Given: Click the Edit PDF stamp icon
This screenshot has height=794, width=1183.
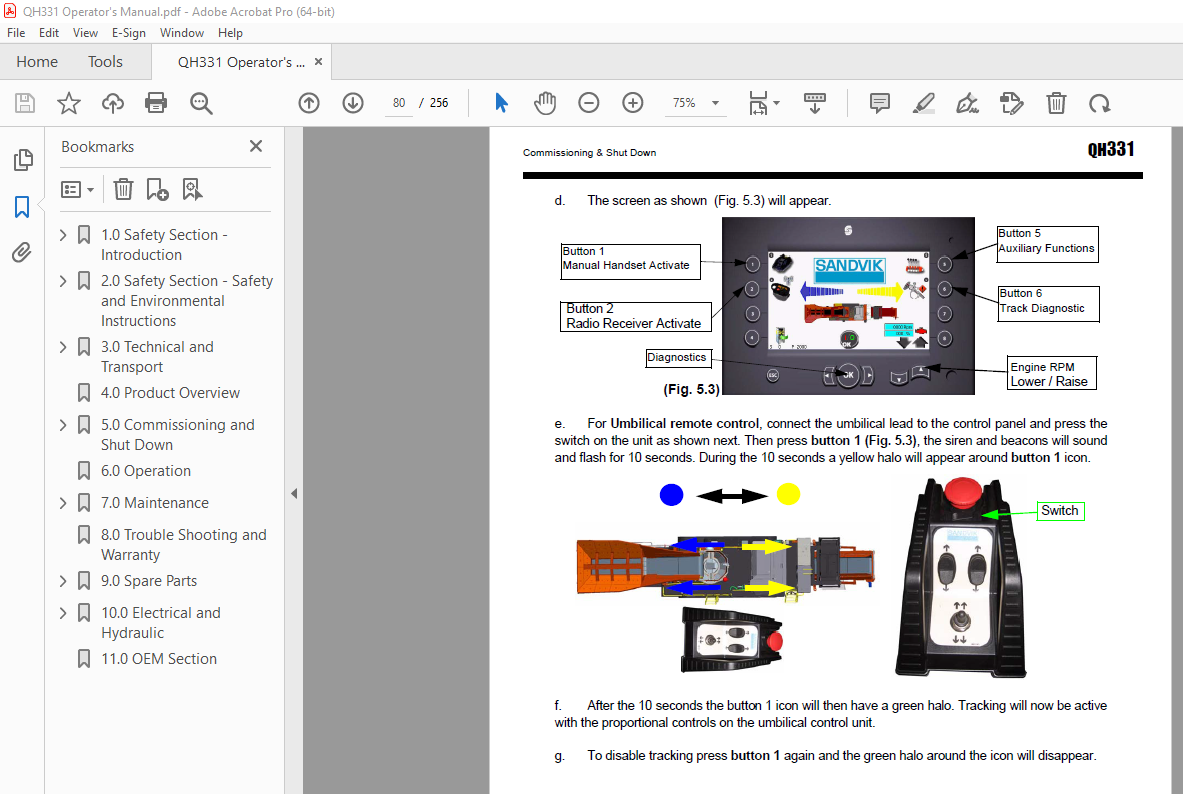Looking at the screenshot, I should tap(1011, 103).
